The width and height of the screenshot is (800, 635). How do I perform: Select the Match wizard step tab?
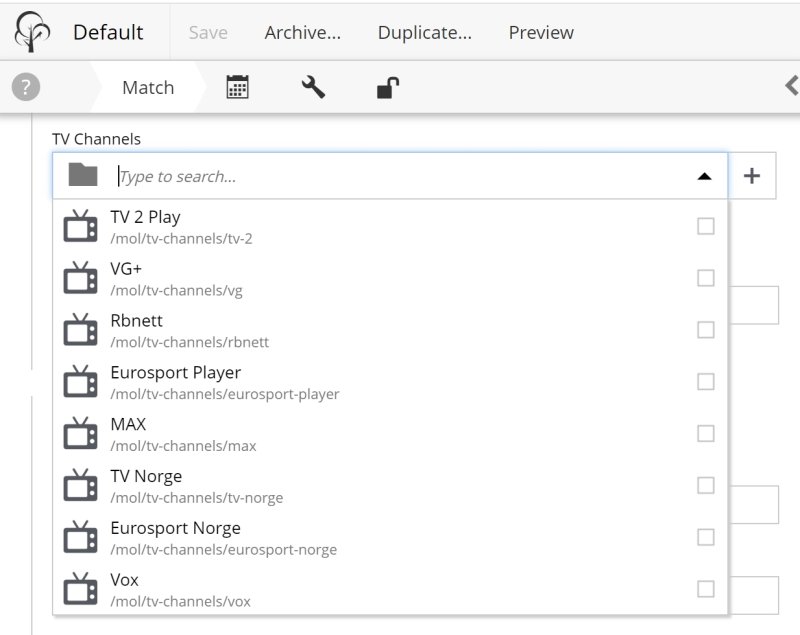tap(148, 87)
